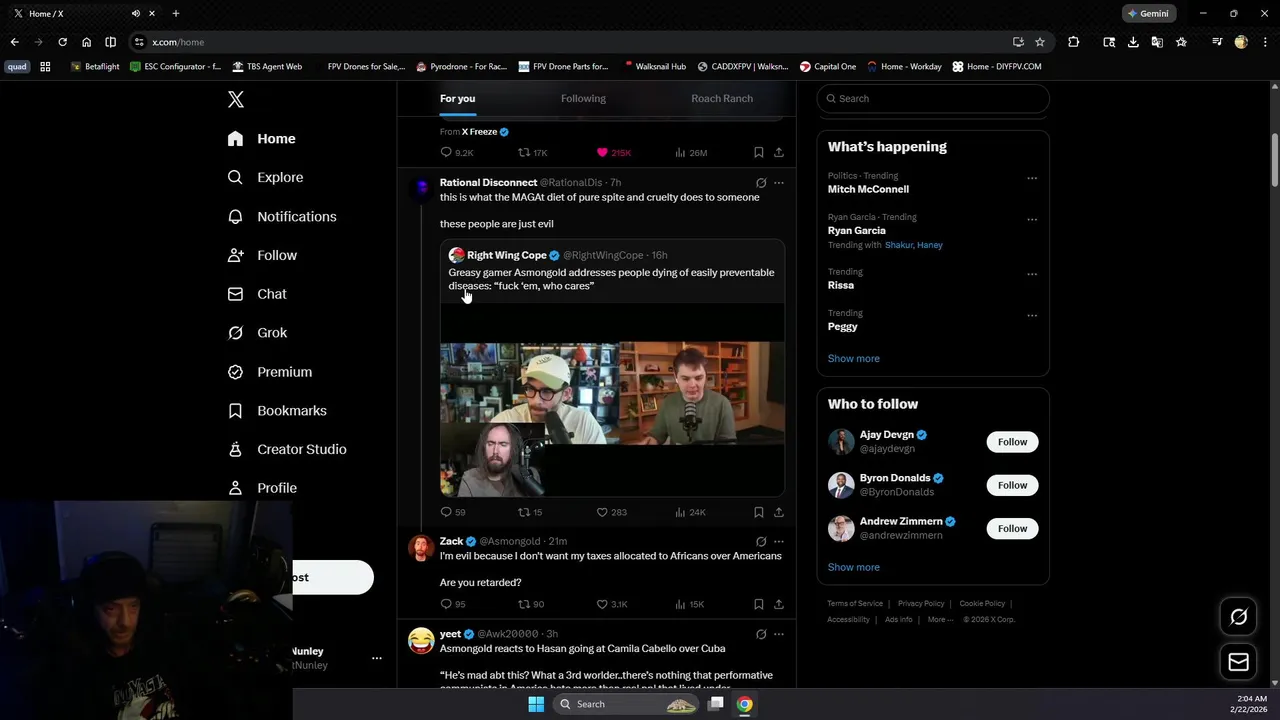Open Bookmarks in the sidebar
1280x720 pixels.
277,411
